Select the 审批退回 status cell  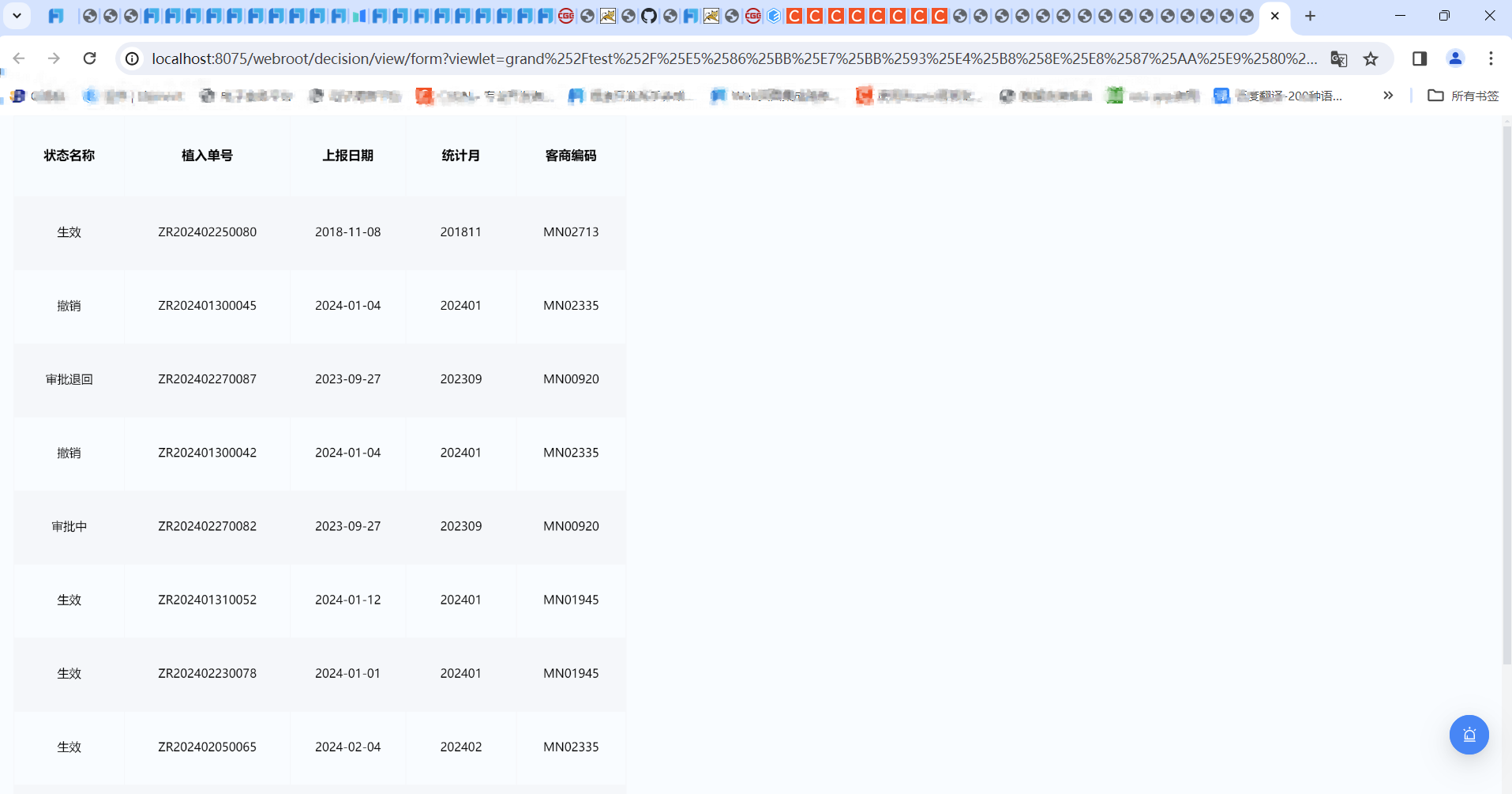click(x=69, y=379)
